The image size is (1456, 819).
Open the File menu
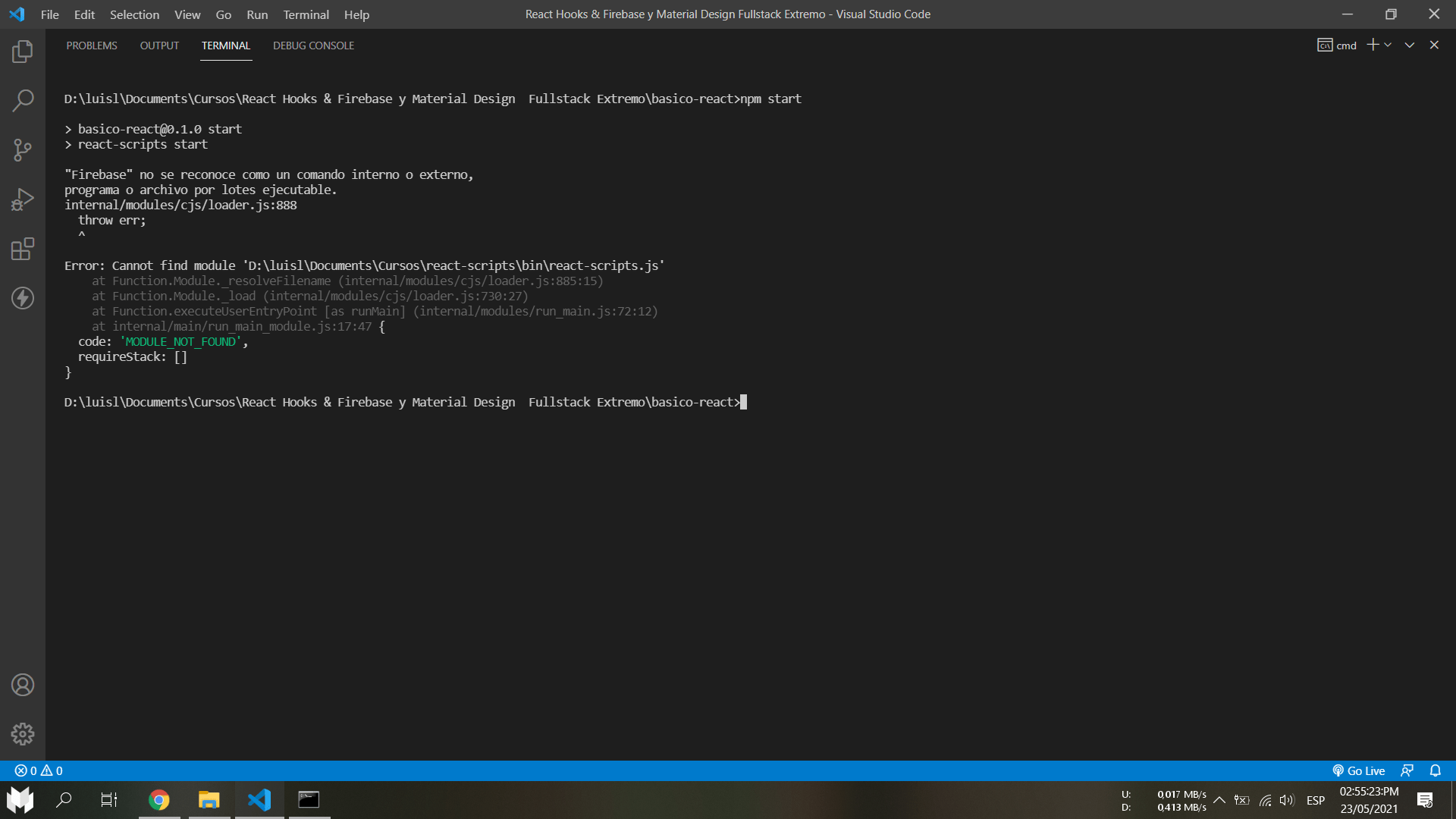[x=50, y=14]
